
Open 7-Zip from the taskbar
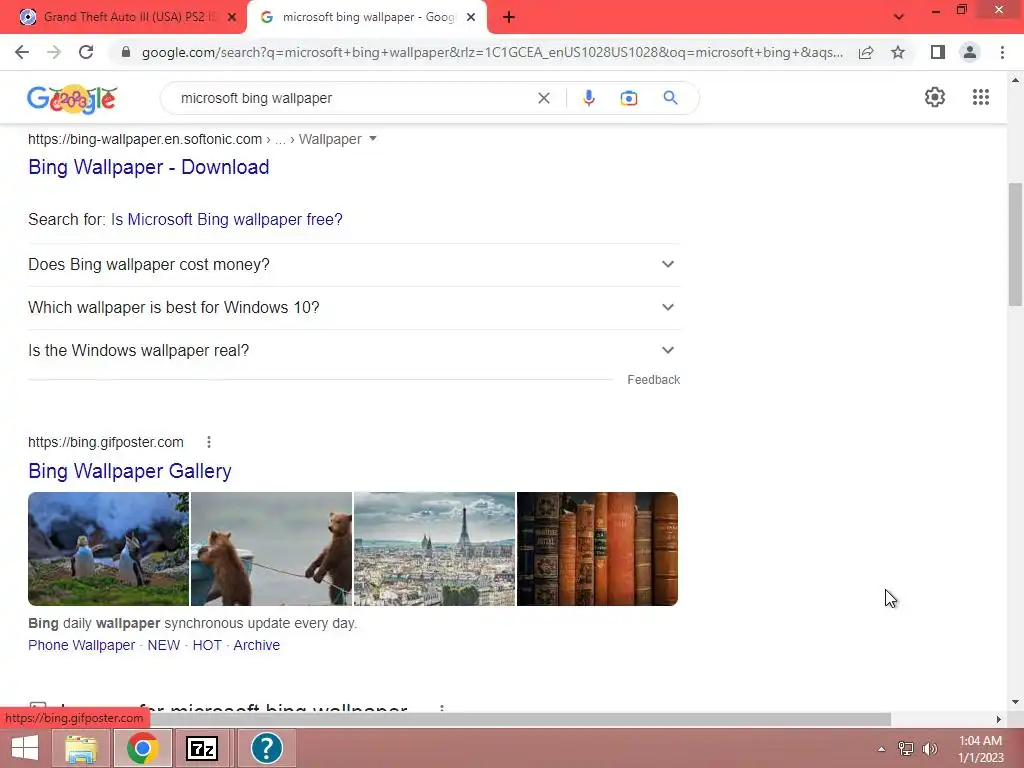[202, 748]
